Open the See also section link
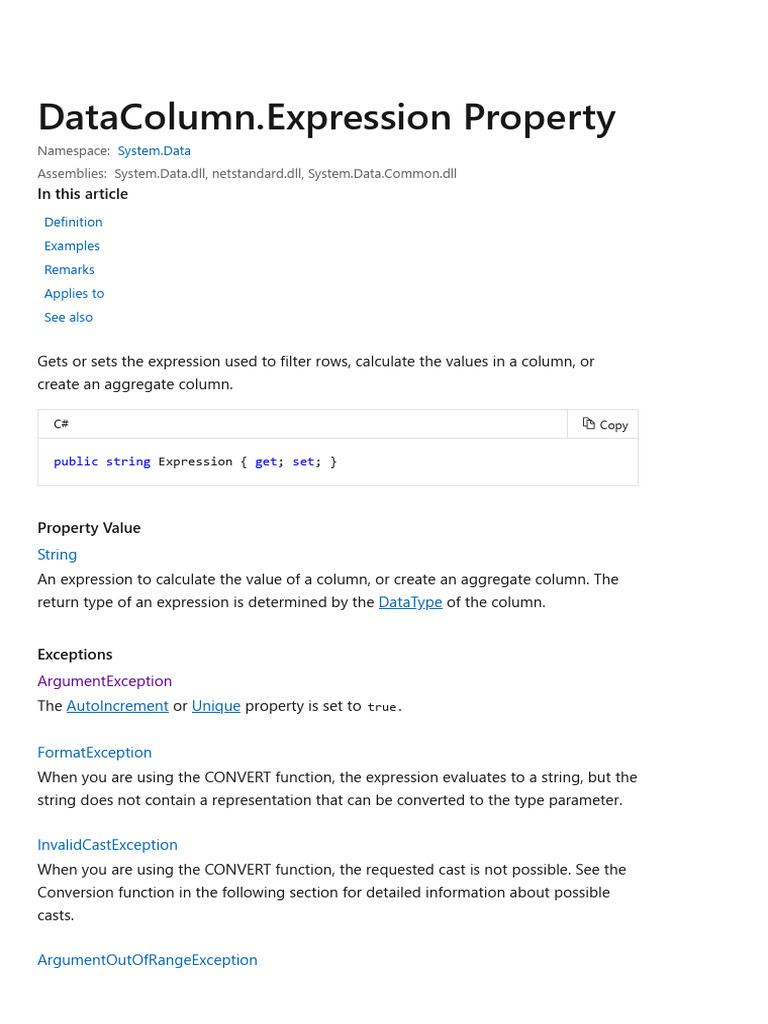The image size is (768, 1024). click(69, 317)
